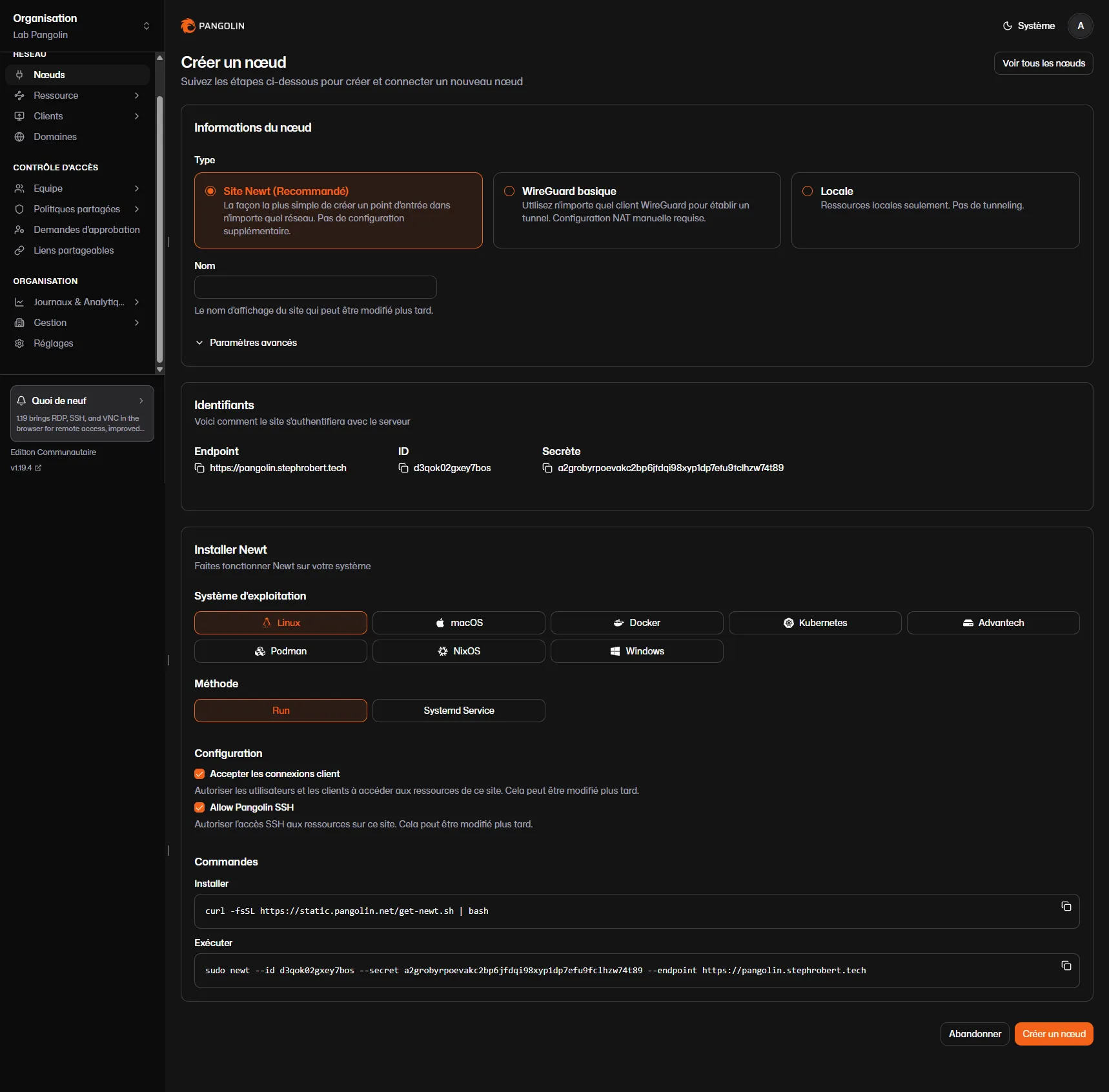This screenshot has width=1109, height=1092.
Task: Open the external link icon beside v1.19.4
Action: (38, 468)
